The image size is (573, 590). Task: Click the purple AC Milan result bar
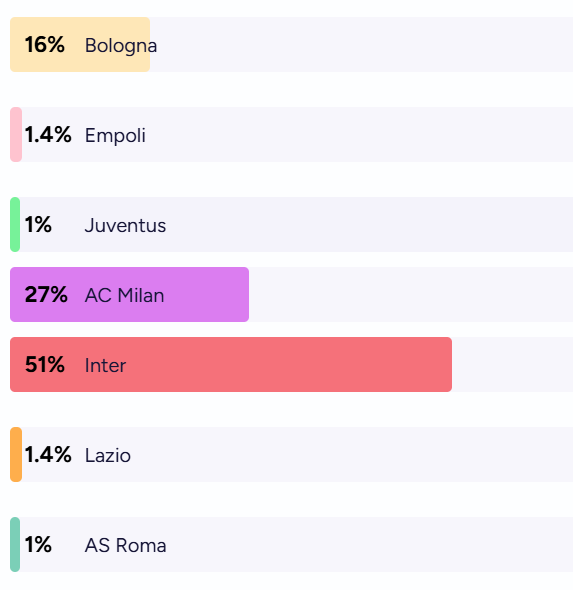(x=129, y=294)
